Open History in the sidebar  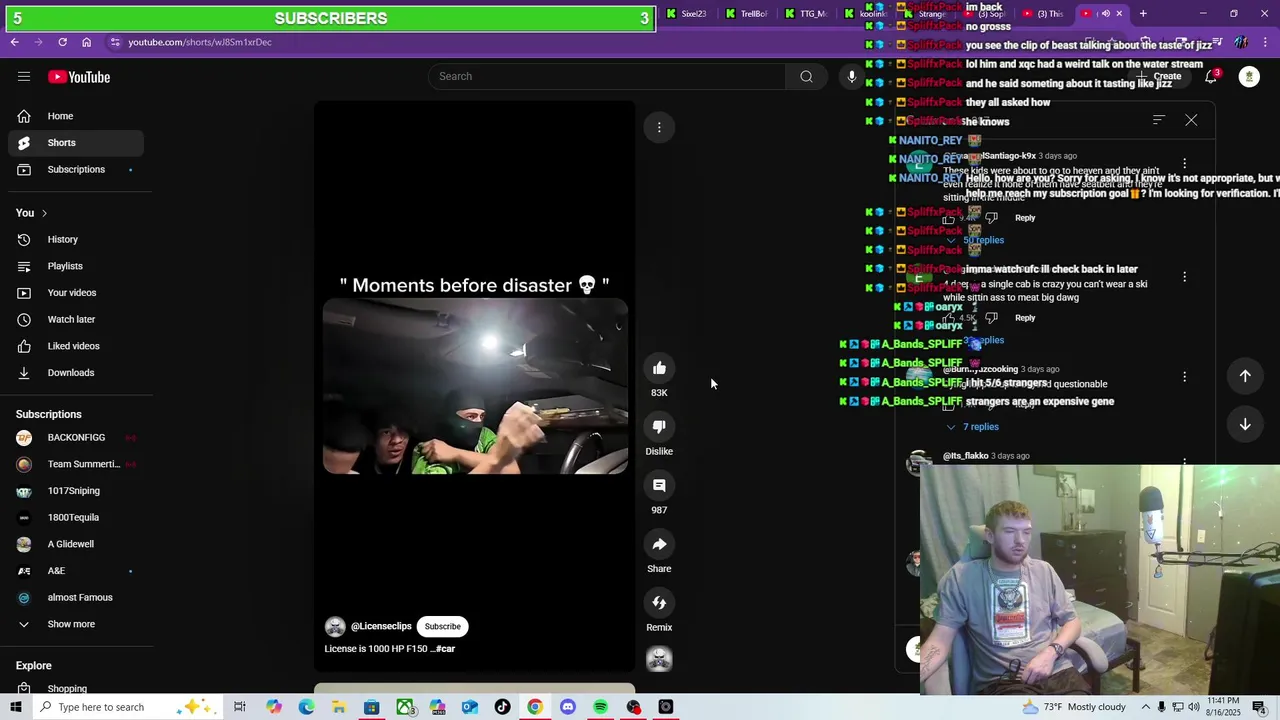(x=76, y=240)
